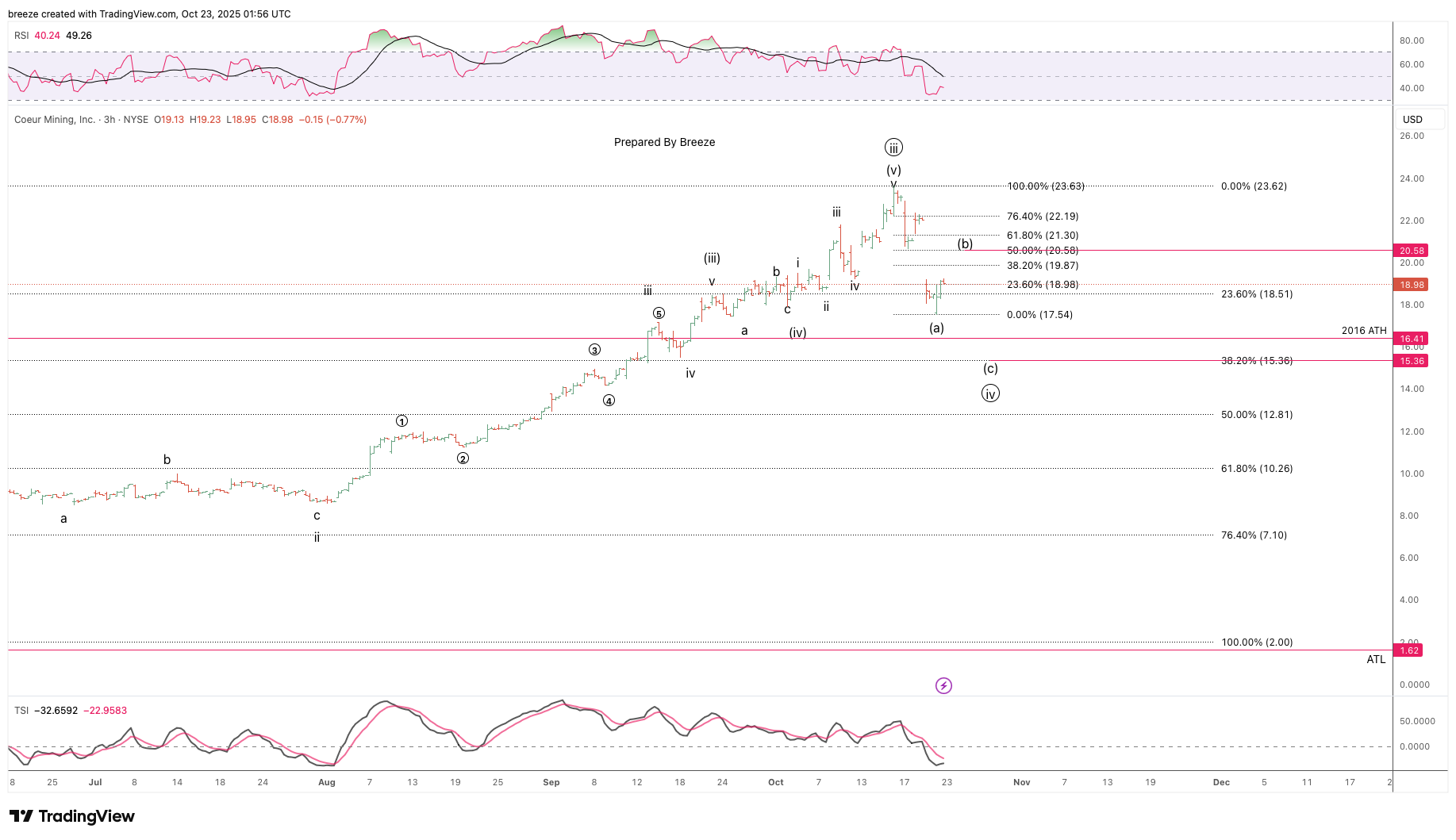Click the circled iv wave target label
This screenshot has height=840, width=1456.
coord(990,393)
